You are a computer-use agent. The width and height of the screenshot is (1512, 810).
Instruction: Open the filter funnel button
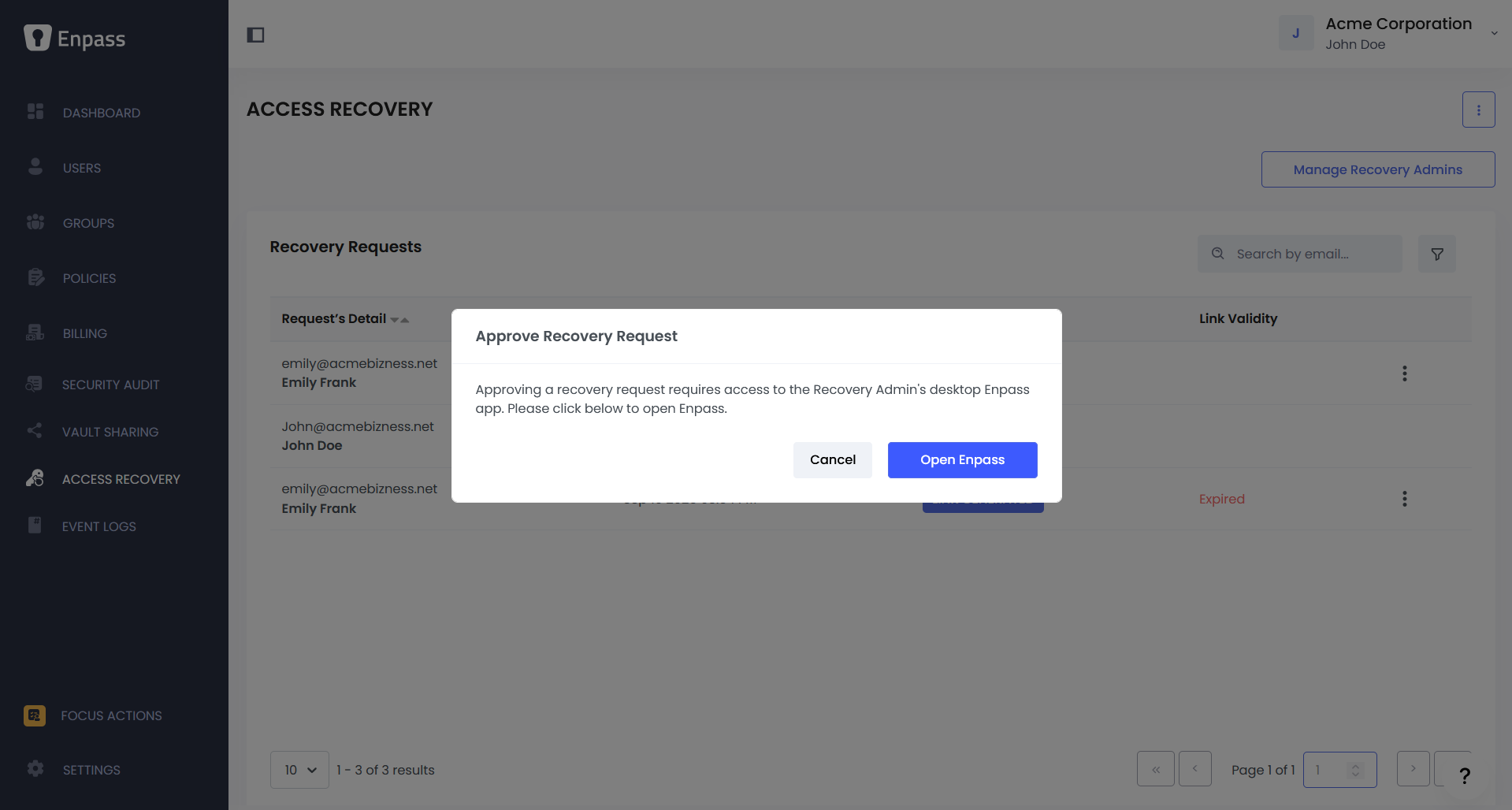1437,254
